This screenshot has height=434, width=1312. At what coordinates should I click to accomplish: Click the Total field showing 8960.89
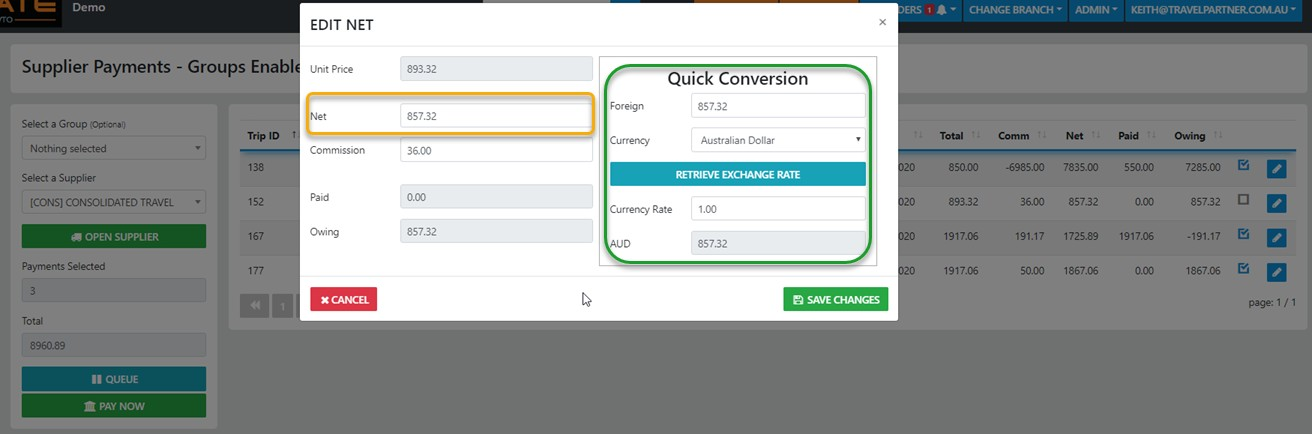pos(114,345)
